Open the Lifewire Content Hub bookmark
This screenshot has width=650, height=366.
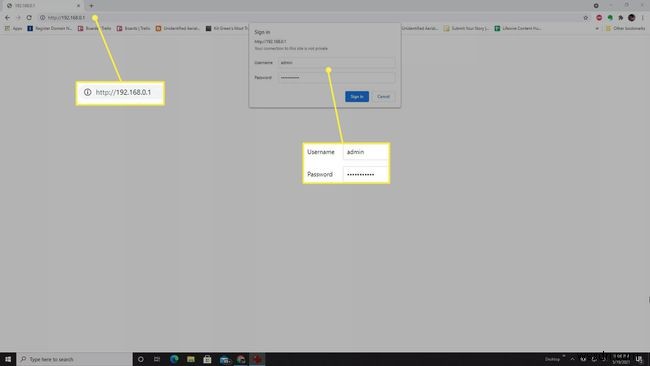tap(518, 28)
